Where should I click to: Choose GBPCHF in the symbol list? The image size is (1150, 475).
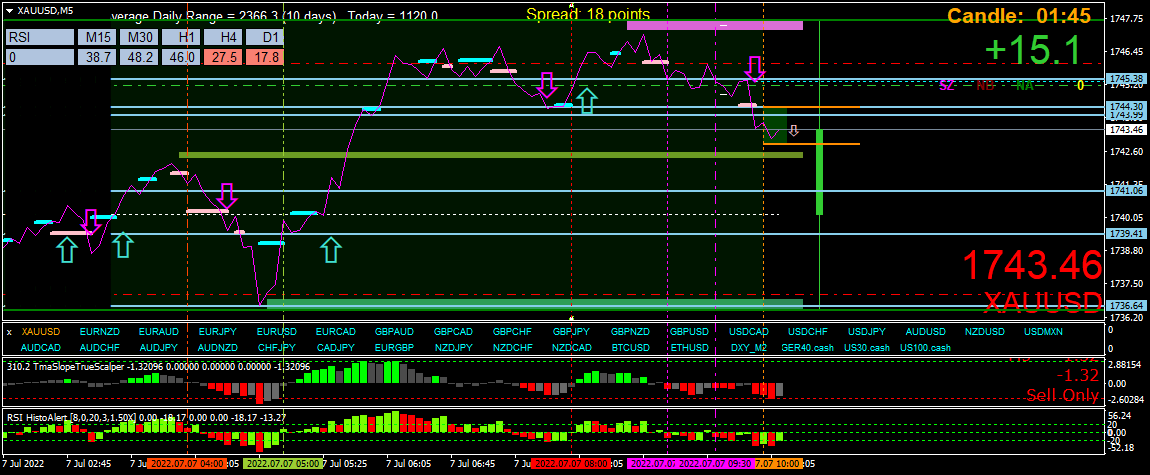[512, 332]
